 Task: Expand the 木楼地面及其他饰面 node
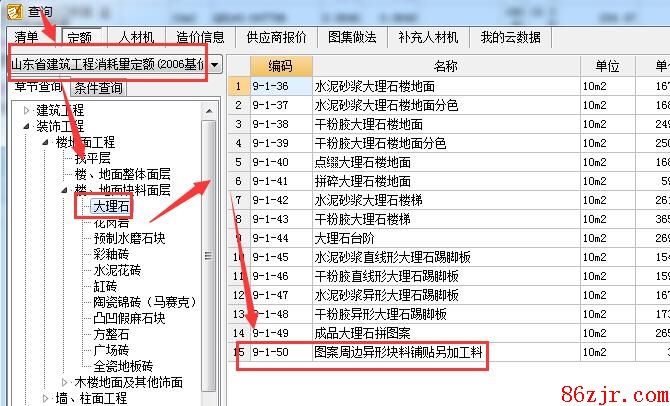click(x=65, y=382)
